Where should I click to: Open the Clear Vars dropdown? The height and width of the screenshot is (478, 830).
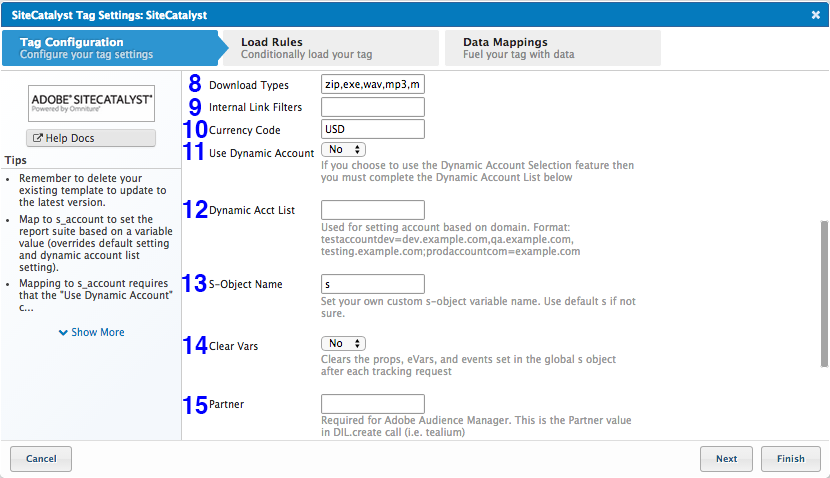click(x=343, y=343)
